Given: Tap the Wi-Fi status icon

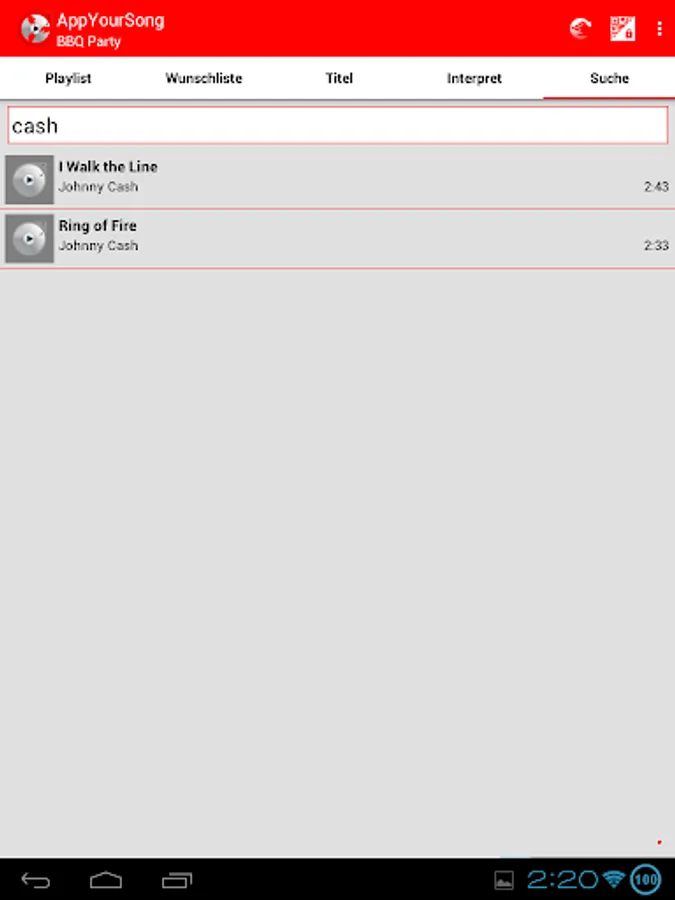Looking at the screenshot, I should pos(614,879).
